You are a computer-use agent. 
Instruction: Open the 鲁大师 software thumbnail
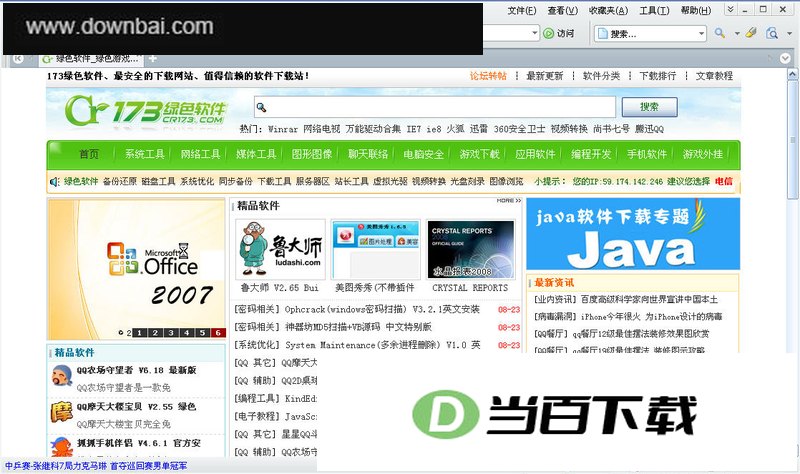coord(280,250)
